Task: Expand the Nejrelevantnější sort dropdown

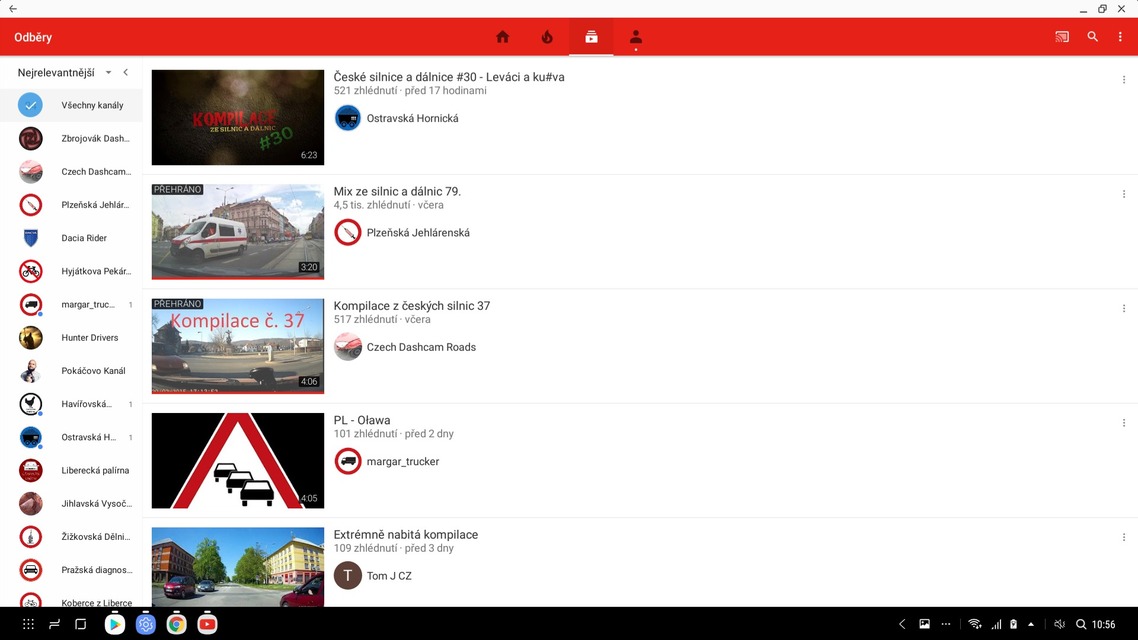Action: click(x=109, y=72)
